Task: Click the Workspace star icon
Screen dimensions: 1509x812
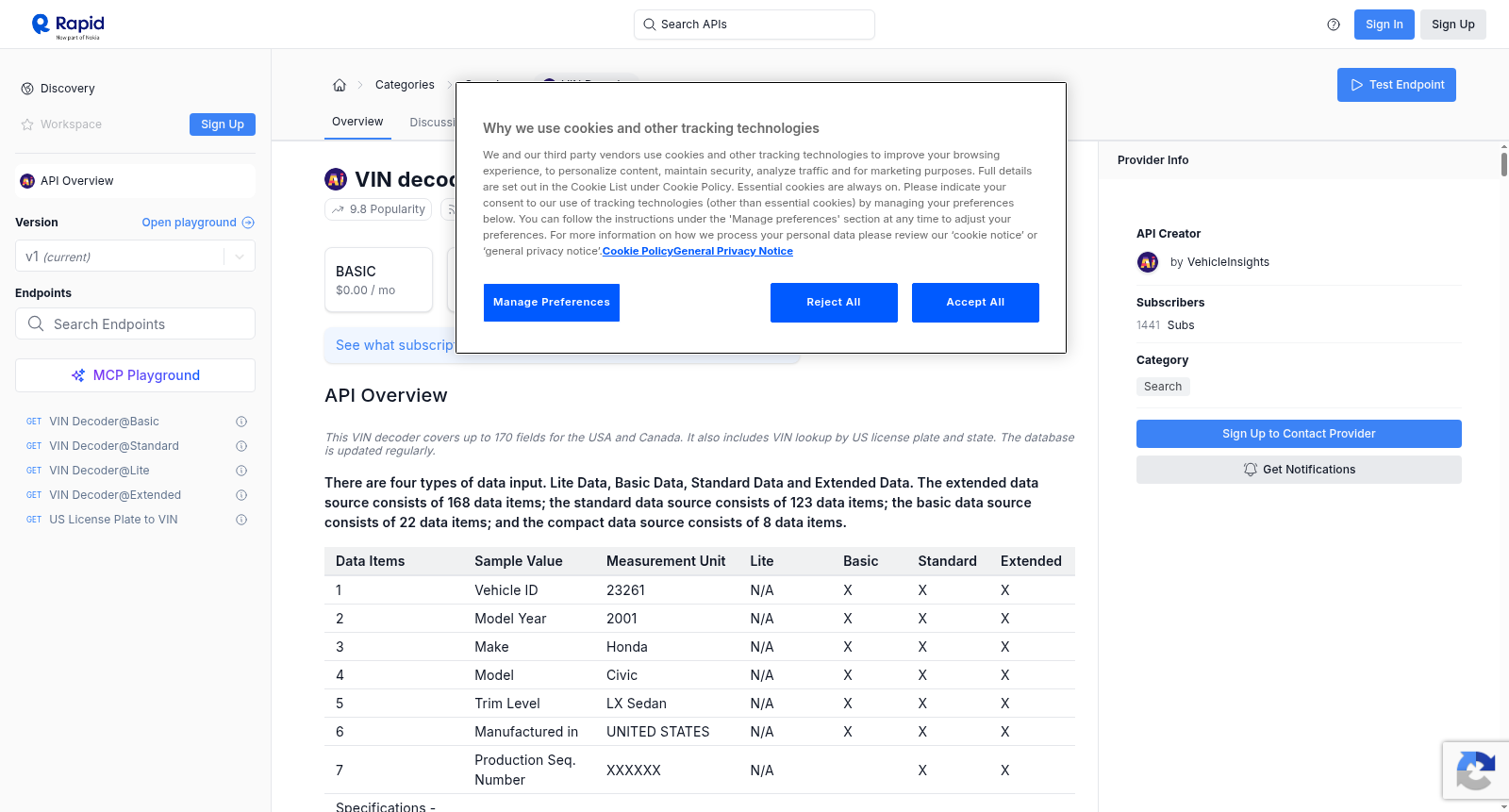Action: tap(27, 124)
